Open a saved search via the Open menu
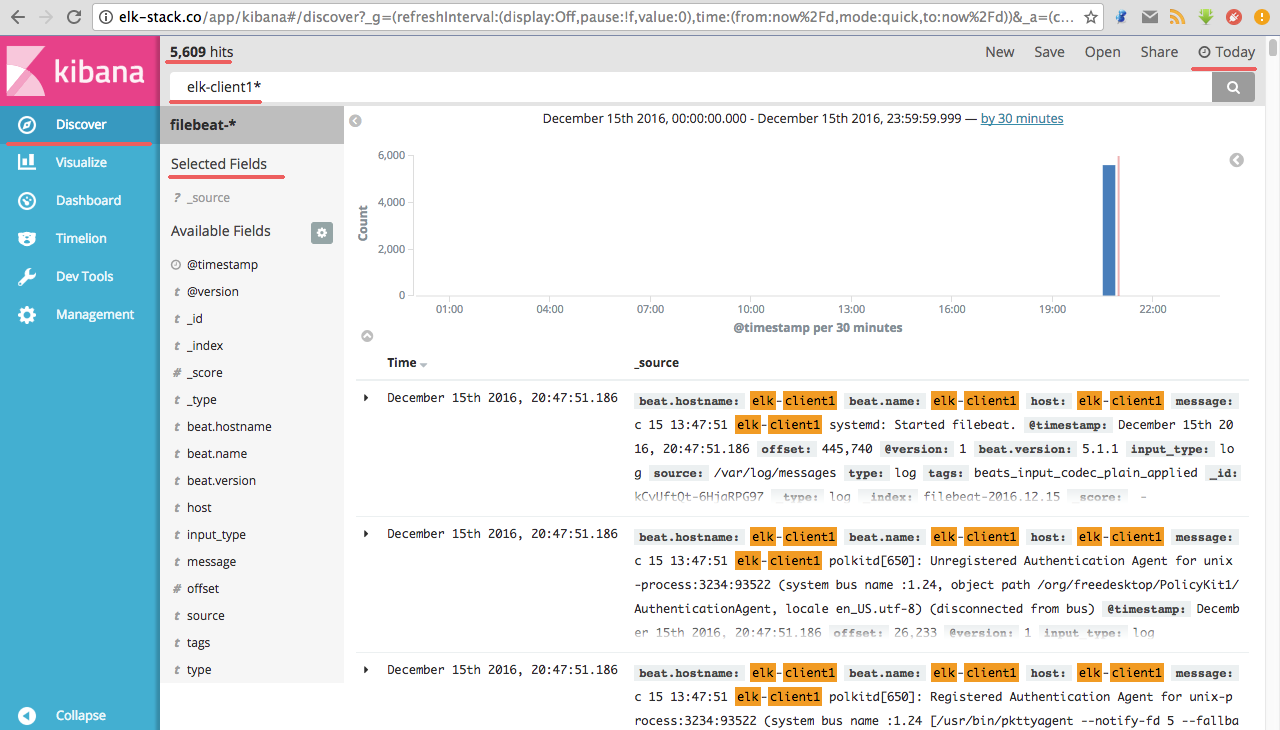The image size is (1280, 730). coord(1102,51)
